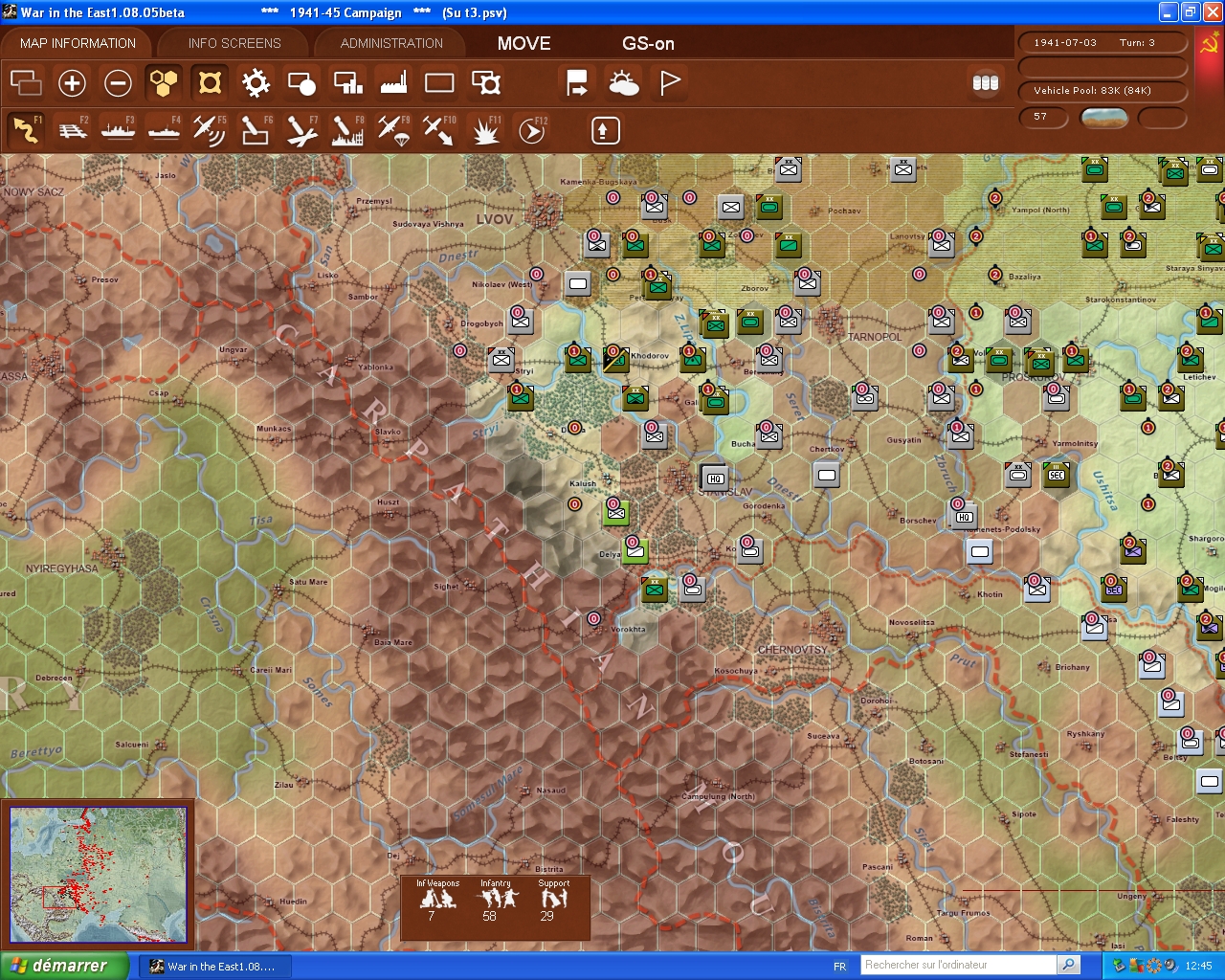Image resolution: width=1225 pixels, height=980 pixels.
Task: Click the CHERNOVTSY city label
Action: tap(792, 650)
